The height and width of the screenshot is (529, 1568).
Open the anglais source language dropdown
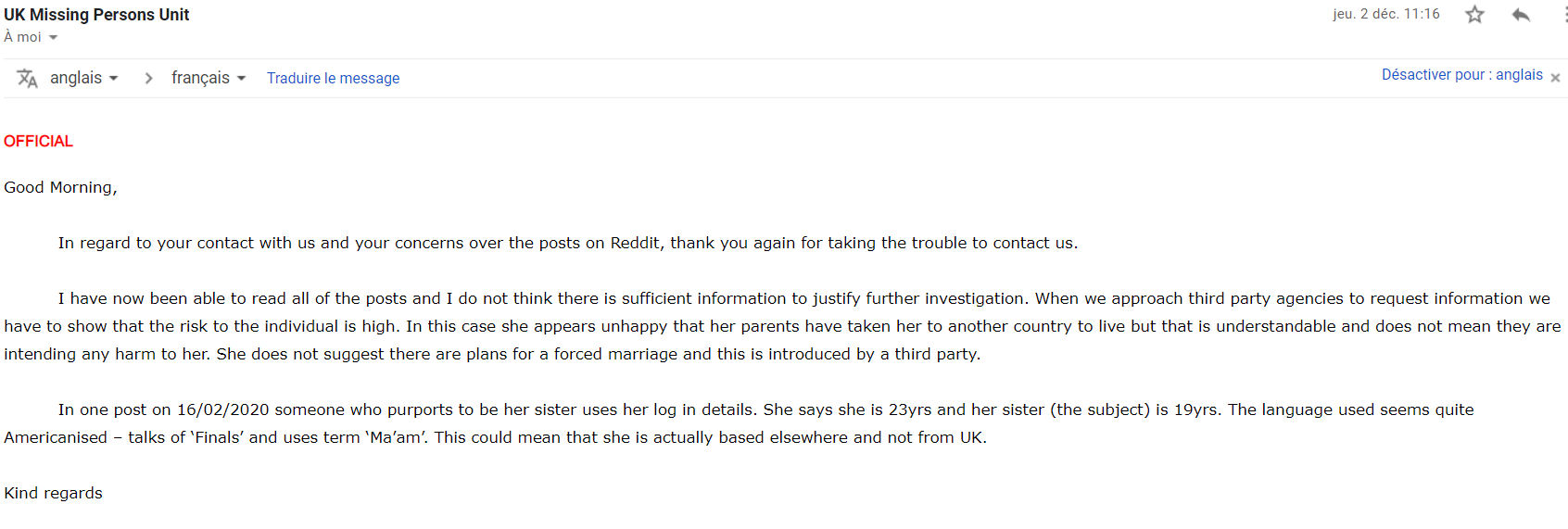tap(84, 78)
